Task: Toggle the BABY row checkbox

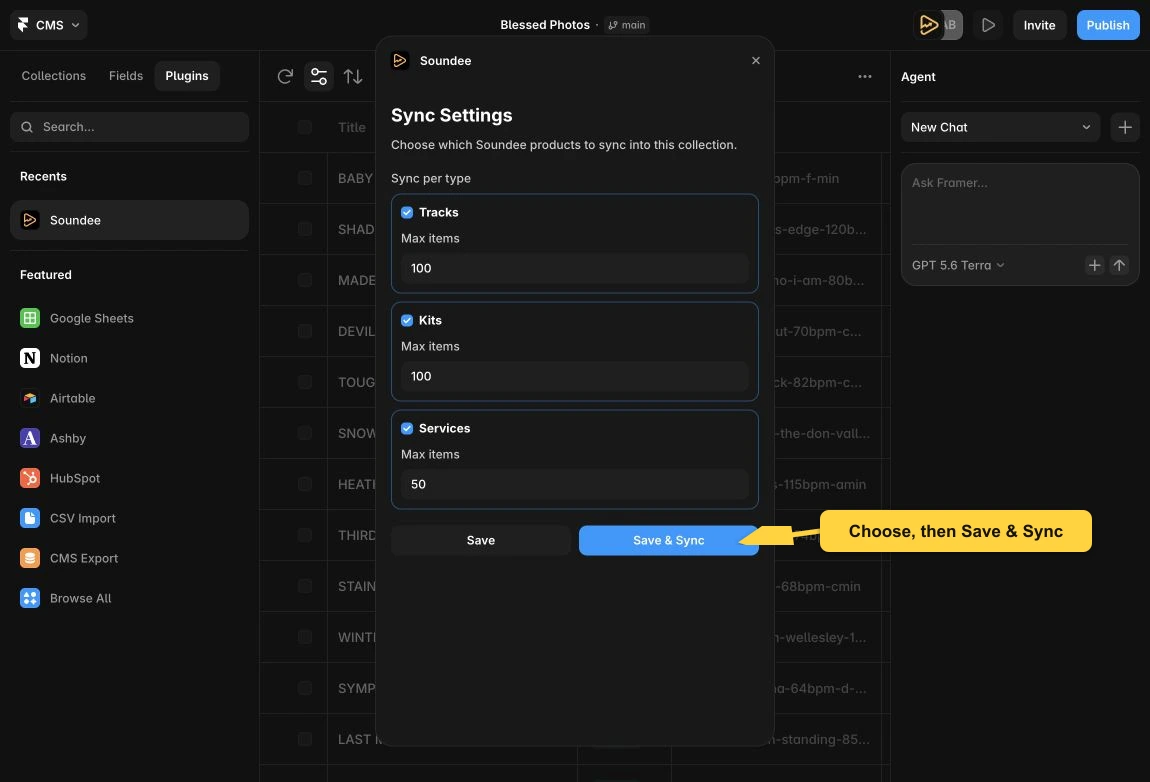Action: (x=305, y=178)
